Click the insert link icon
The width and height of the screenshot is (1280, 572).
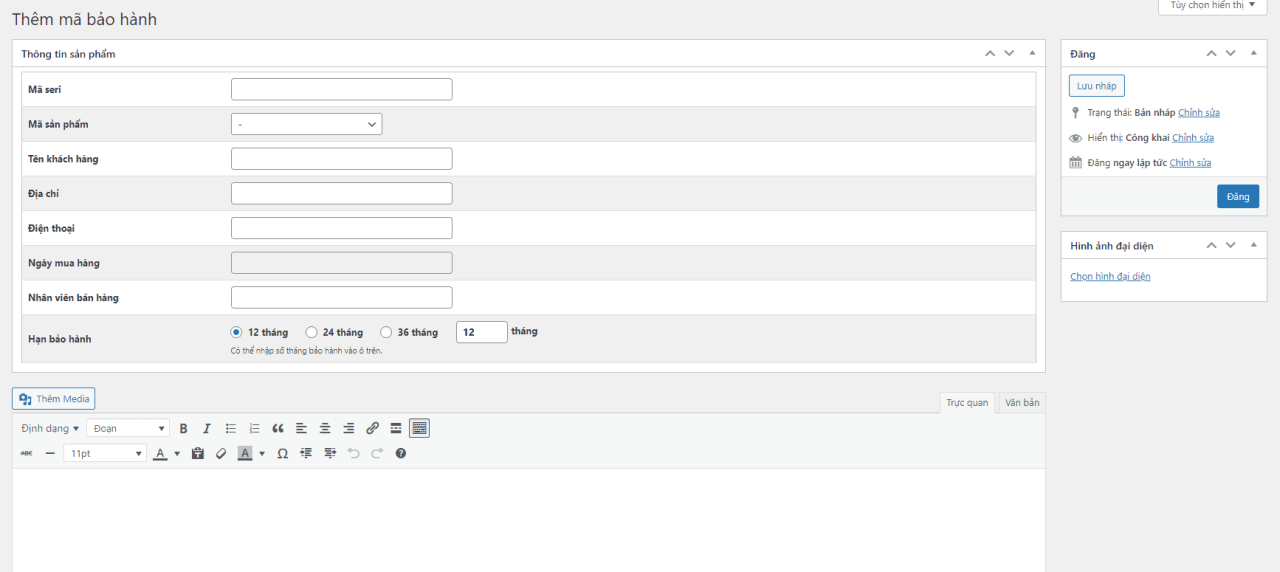tap(372, 428)
